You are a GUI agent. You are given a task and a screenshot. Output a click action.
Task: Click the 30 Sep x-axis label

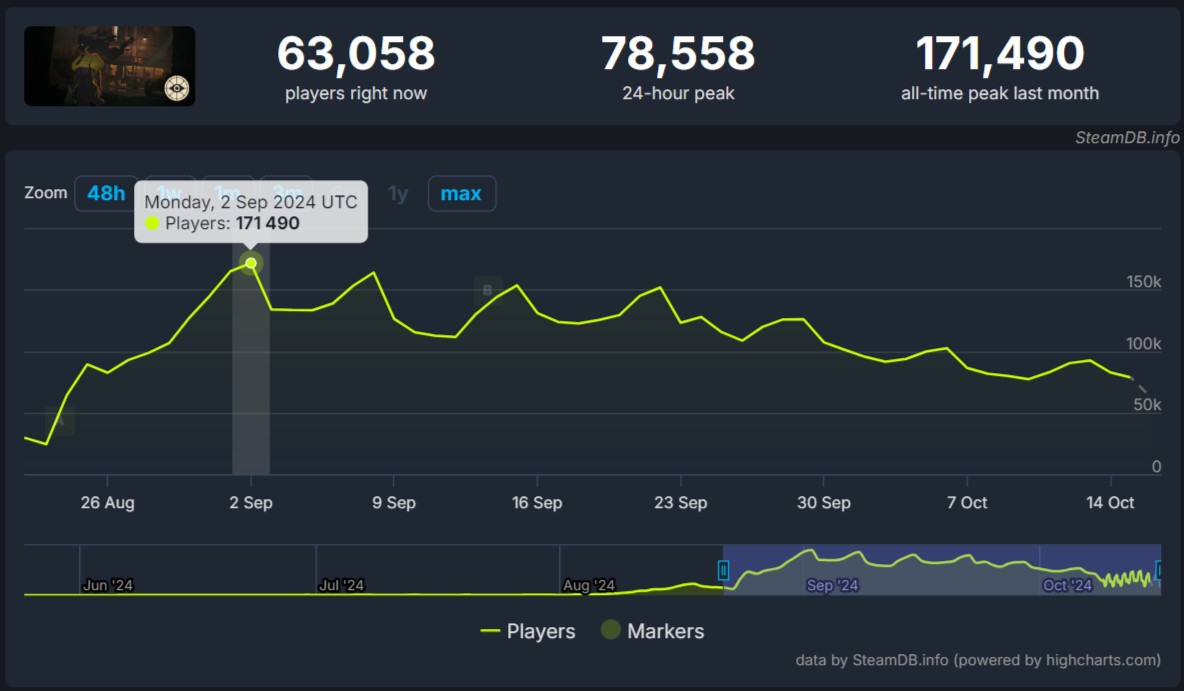tap(824, 502)
